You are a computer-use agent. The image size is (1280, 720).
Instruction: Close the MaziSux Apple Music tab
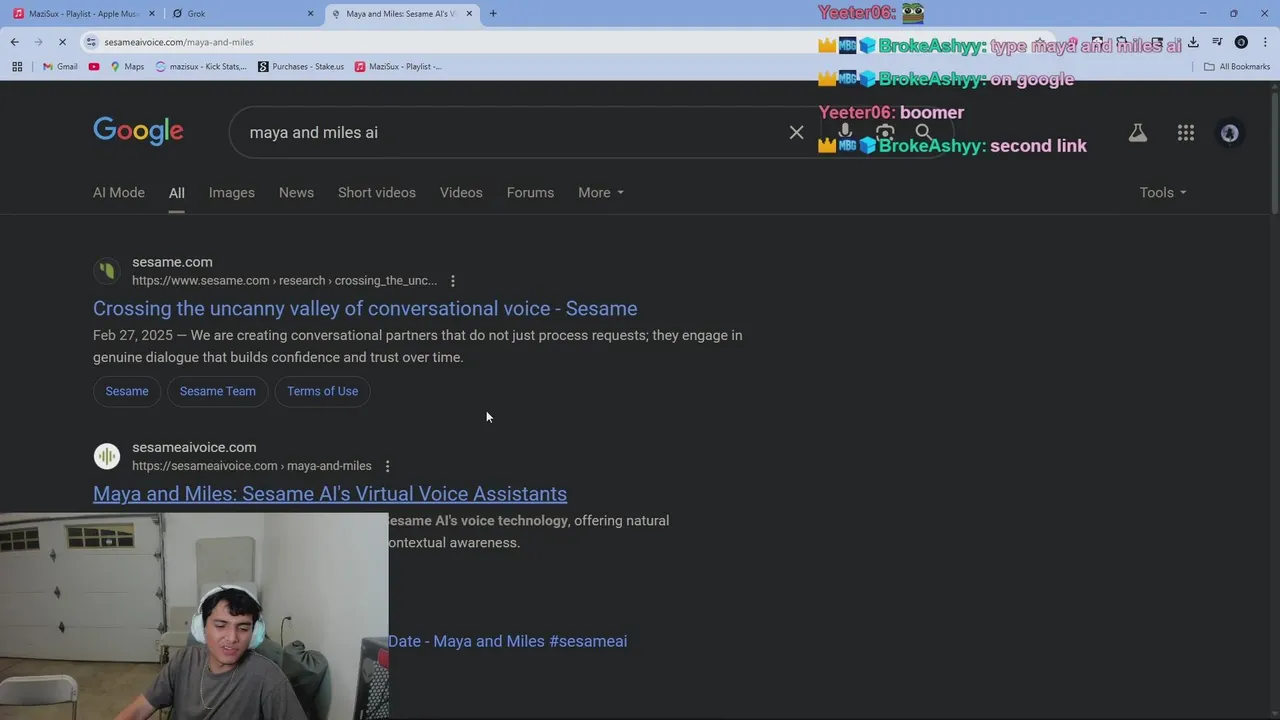(152, 14)
